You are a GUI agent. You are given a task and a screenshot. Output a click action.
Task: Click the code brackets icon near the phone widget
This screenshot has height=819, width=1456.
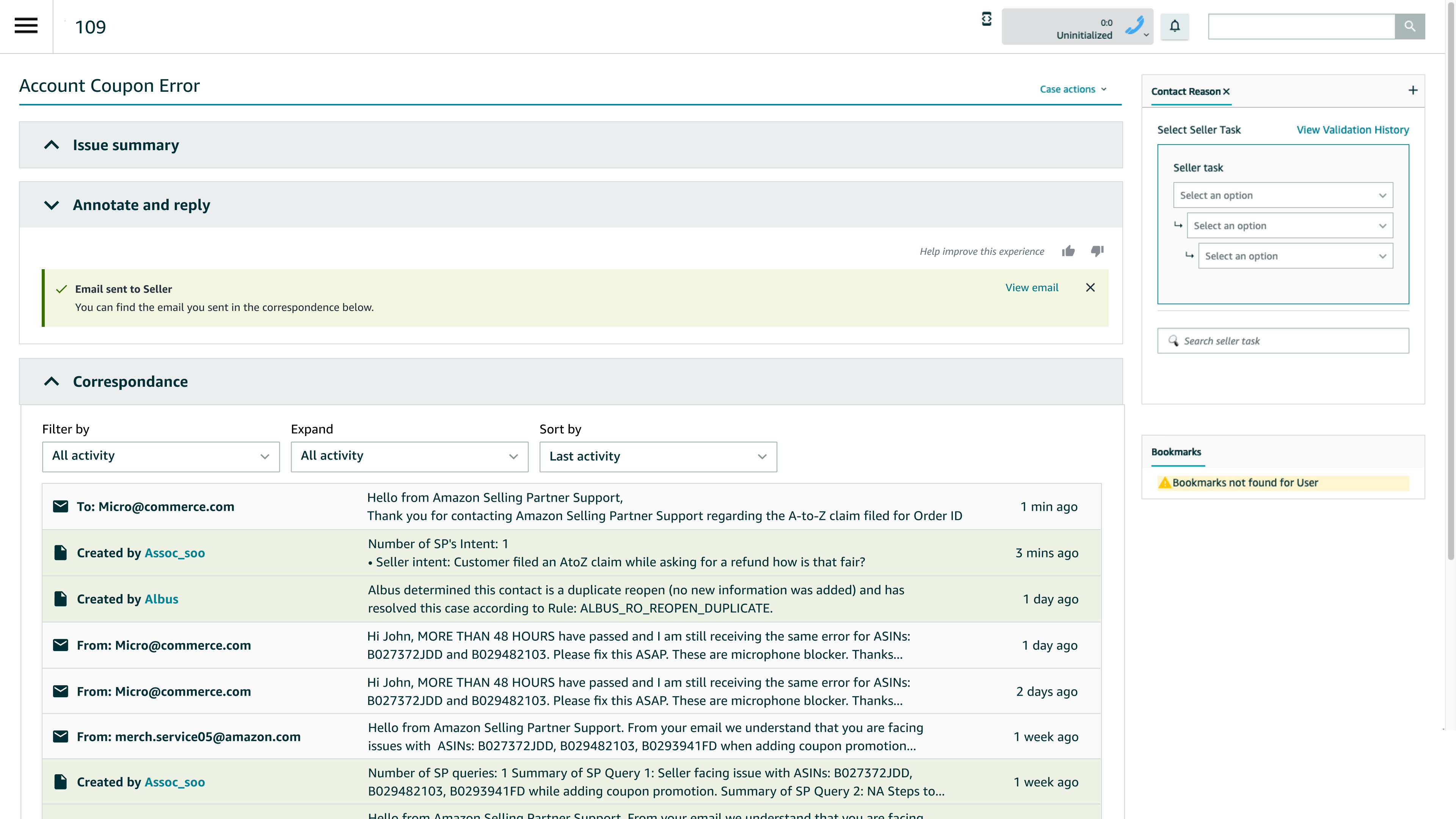tap(986, 19)
